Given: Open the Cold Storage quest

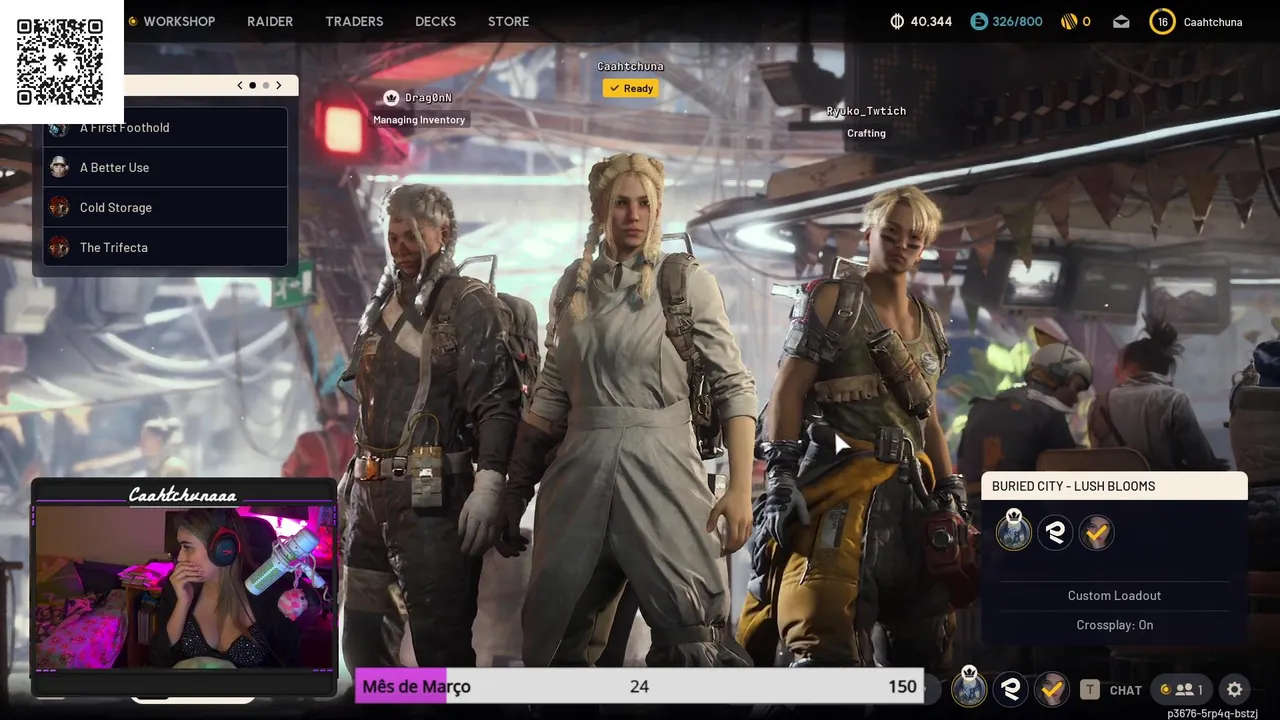Looking at the screenshot, I should [165, 207].
